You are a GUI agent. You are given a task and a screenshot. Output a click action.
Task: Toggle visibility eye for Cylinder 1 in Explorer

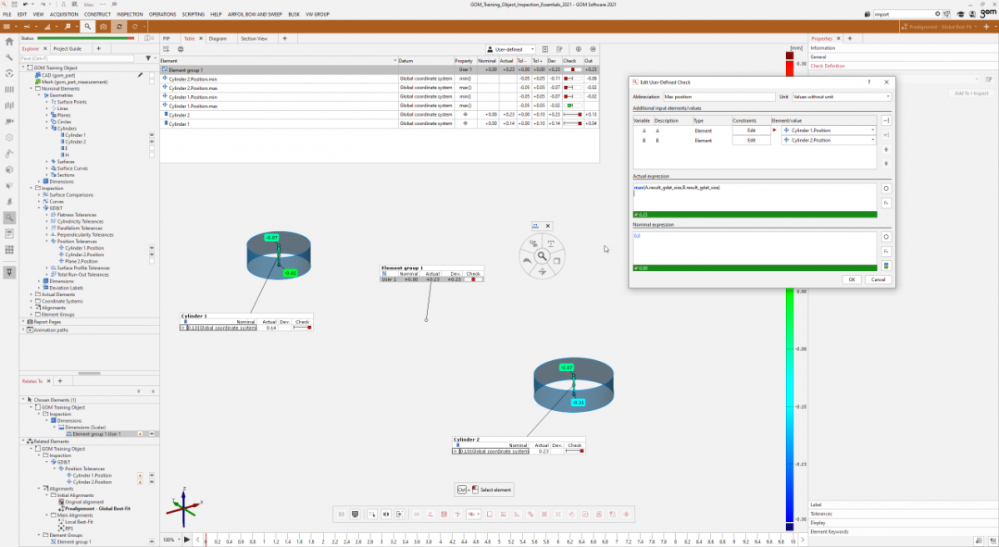point(152,135)
